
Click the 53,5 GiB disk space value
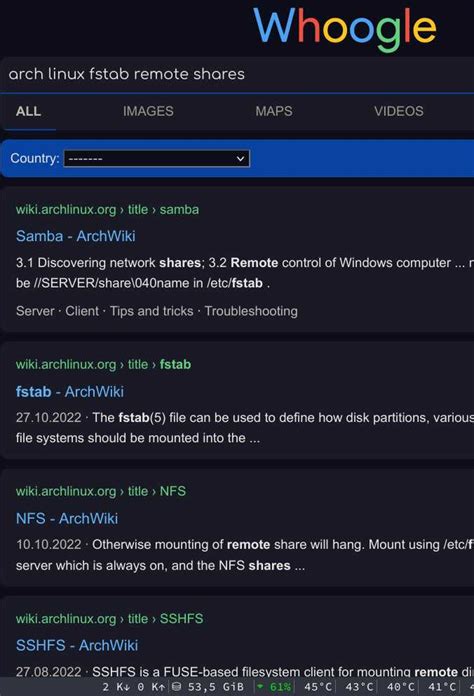tap(215, 687)
